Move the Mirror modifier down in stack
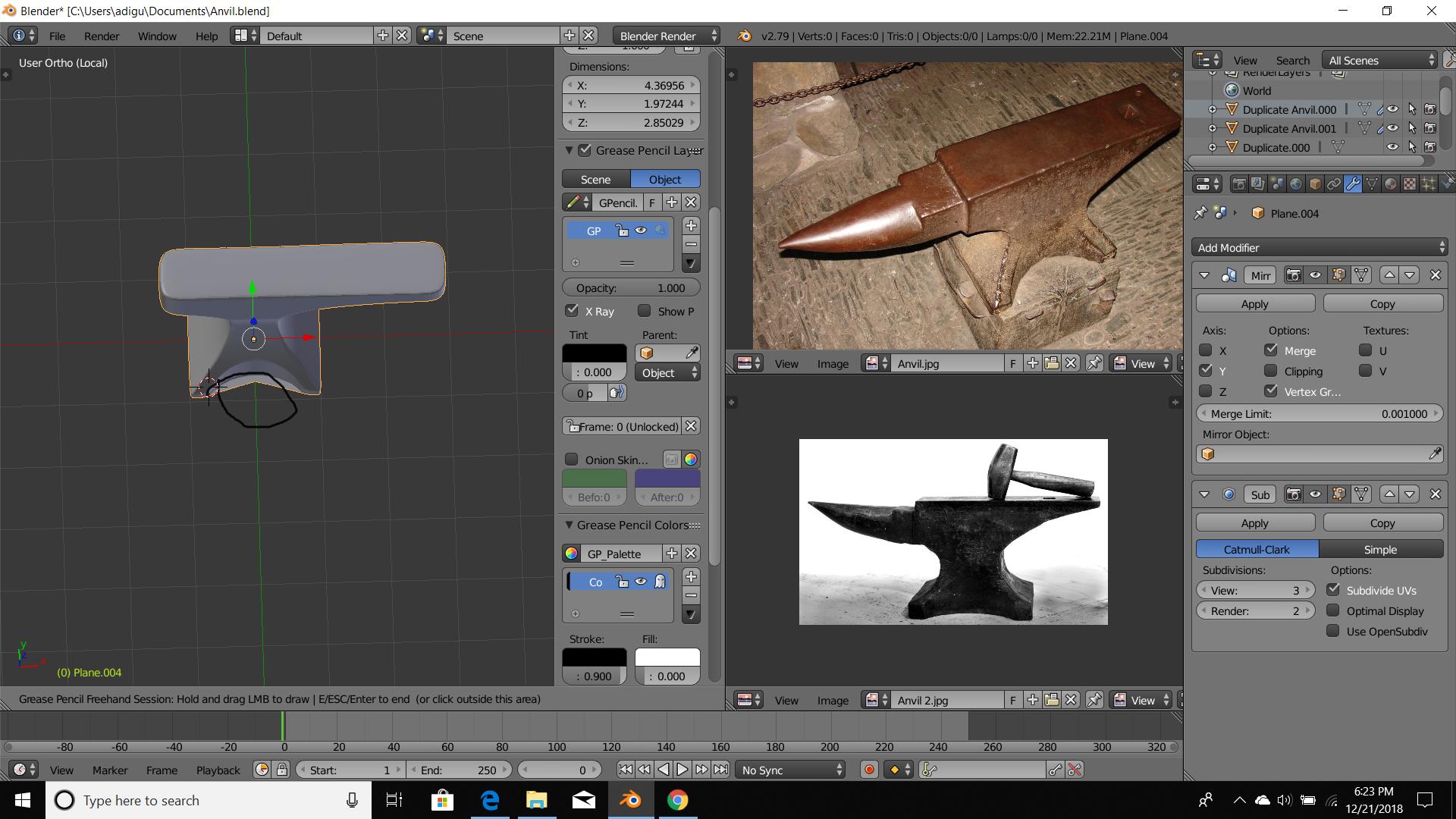This screenshot has height=819, width=1456. (1410, 275)
